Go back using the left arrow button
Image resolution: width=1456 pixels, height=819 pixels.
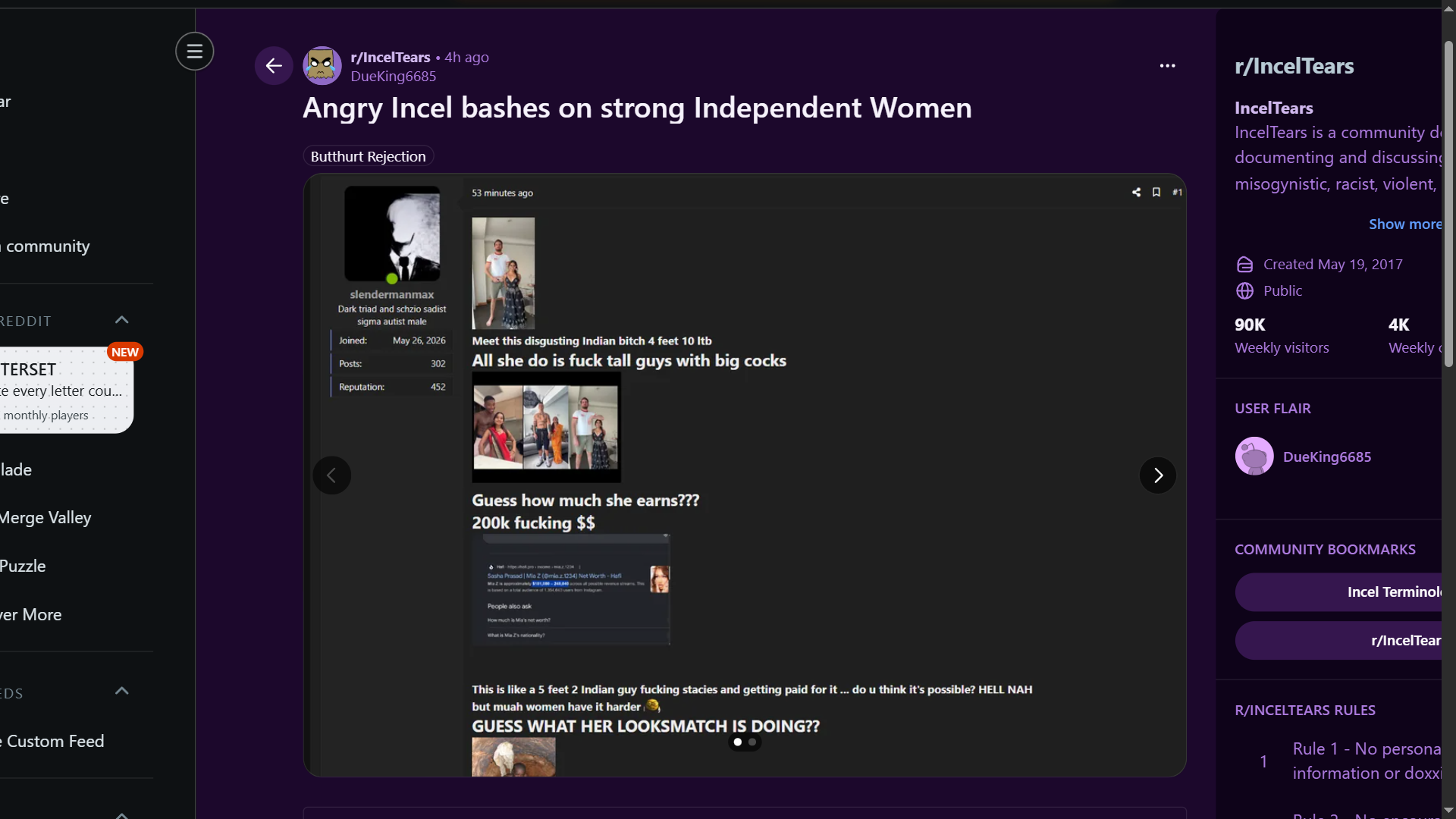(274, 66)
